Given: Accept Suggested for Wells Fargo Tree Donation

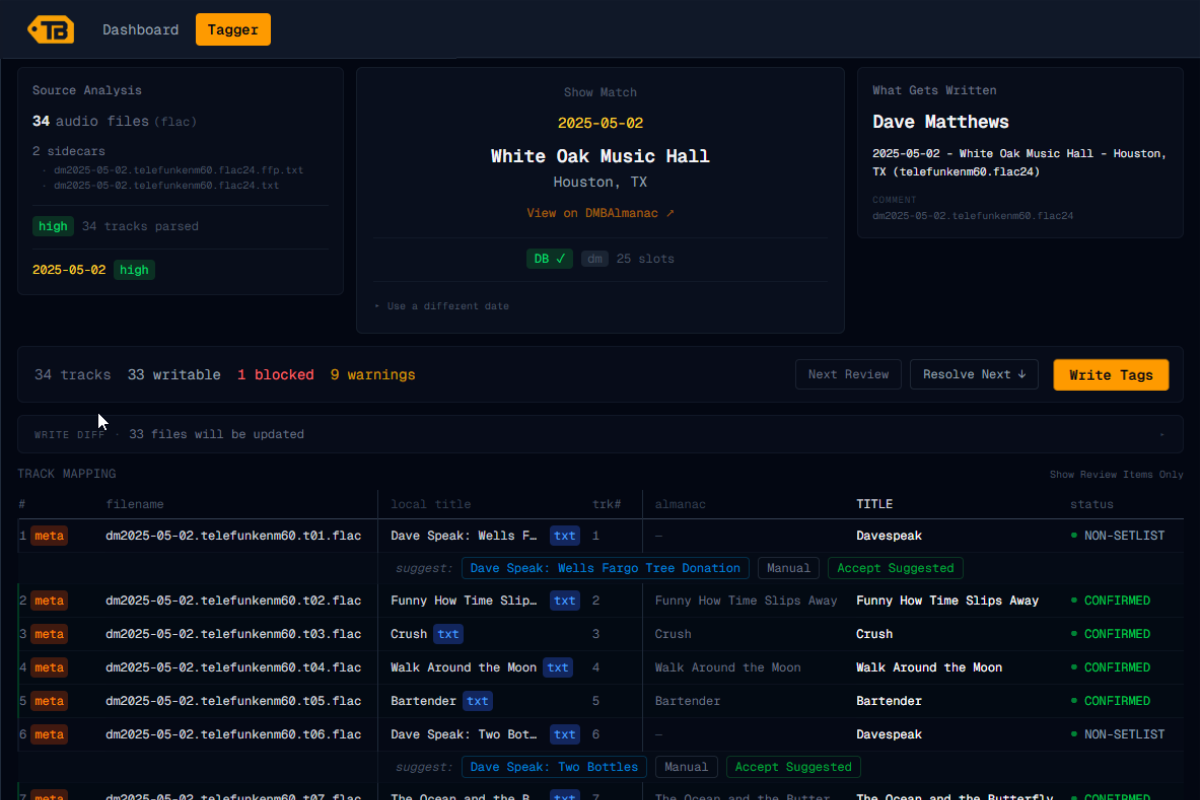Looking at the screenshot, I should pos(895,568).
